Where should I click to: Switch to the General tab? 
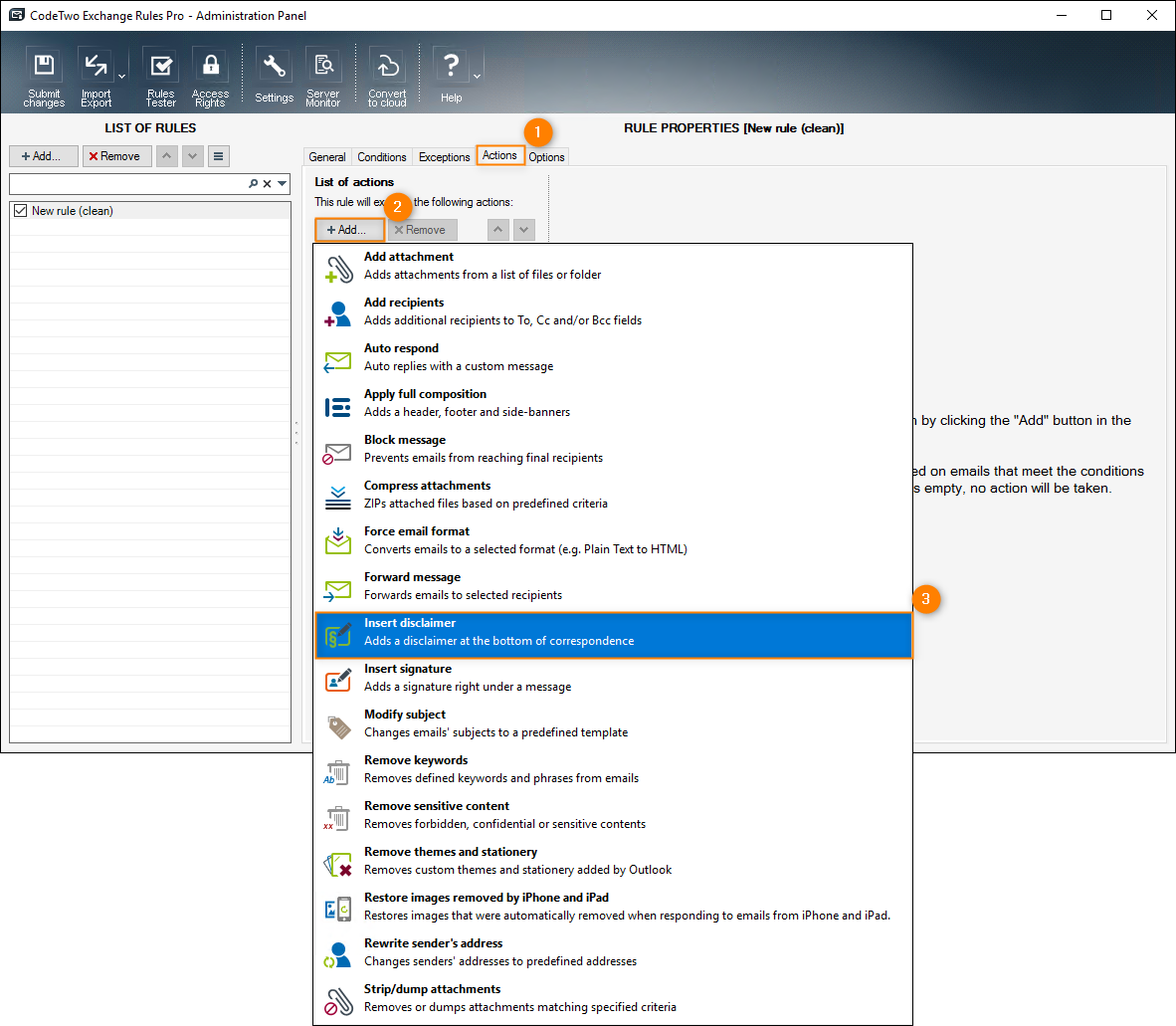(327, 157)
